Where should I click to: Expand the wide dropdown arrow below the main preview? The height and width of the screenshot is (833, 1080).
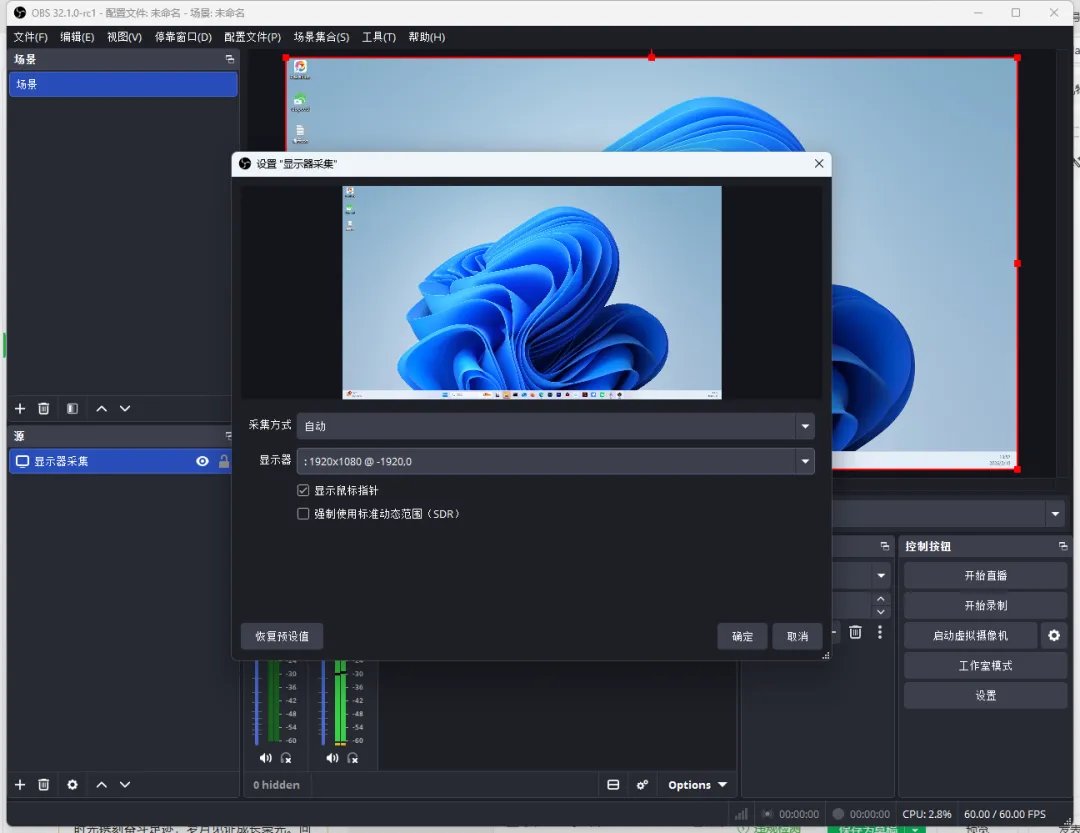1055,514
